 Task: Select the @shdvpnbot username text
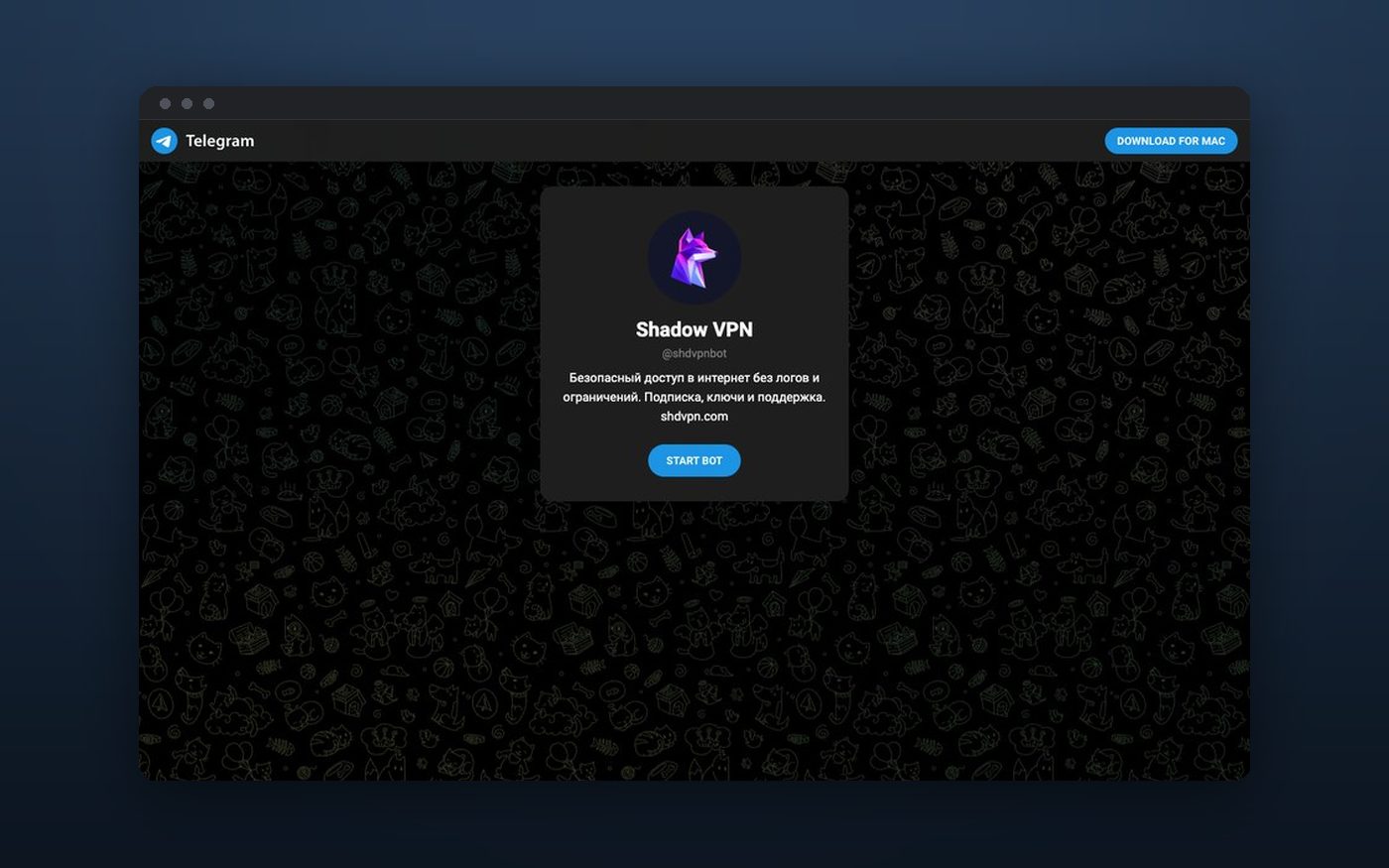(694, 353)
